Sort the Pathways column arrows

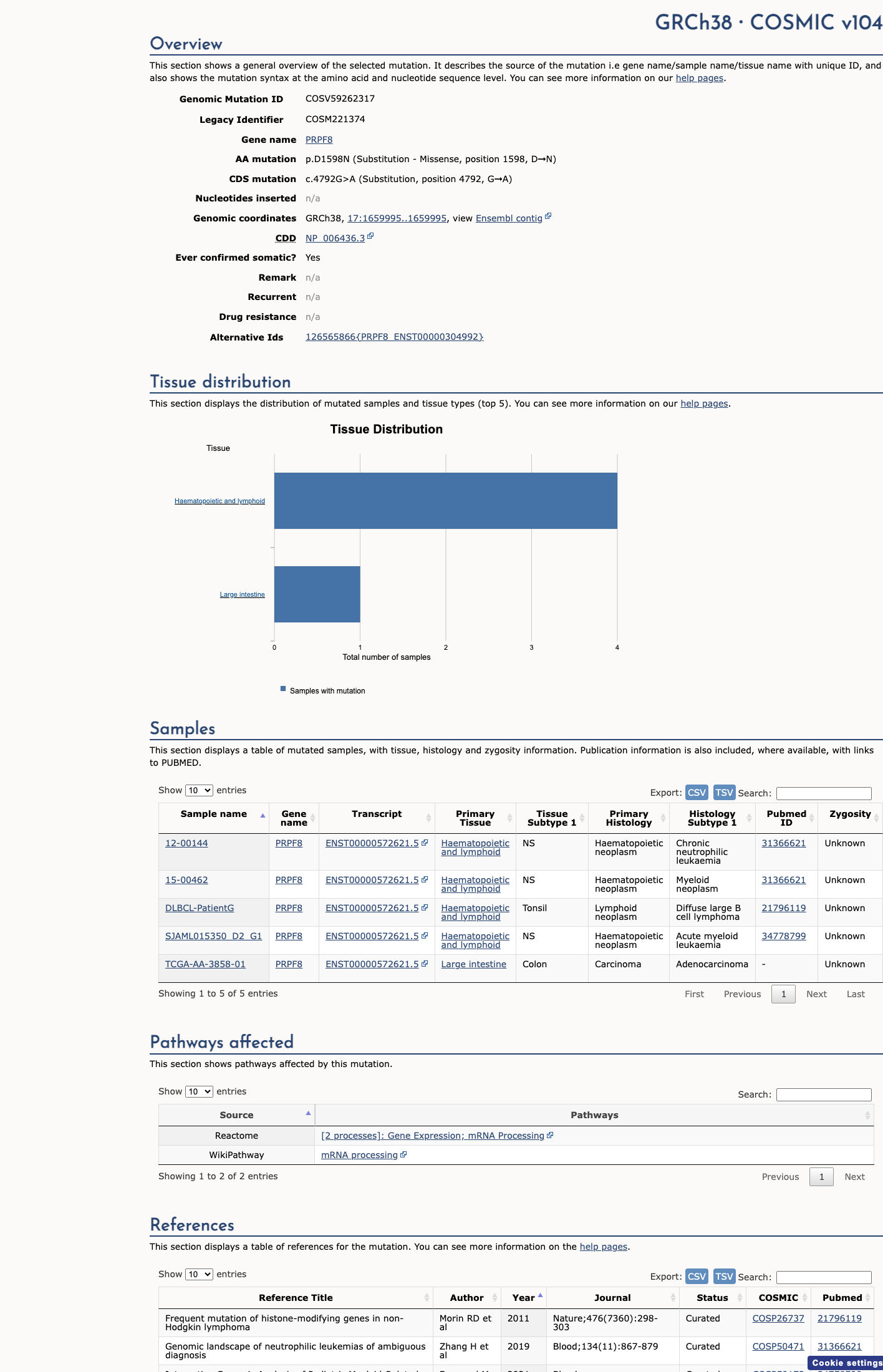coord(867,1115)
